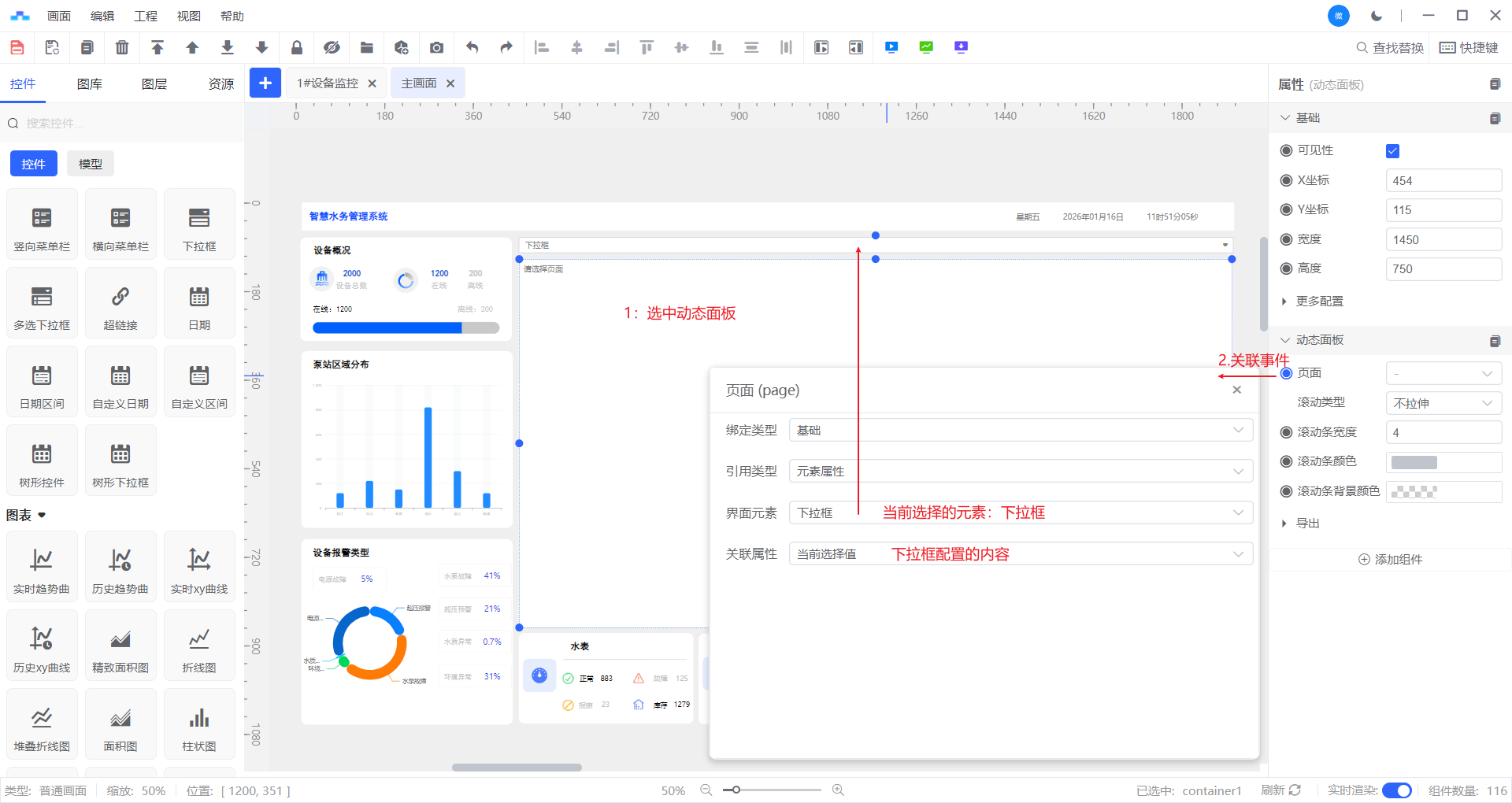Click the redo arrow icon
The height and width of the screenshot is (803, 1512).
(x=506, y=48)
